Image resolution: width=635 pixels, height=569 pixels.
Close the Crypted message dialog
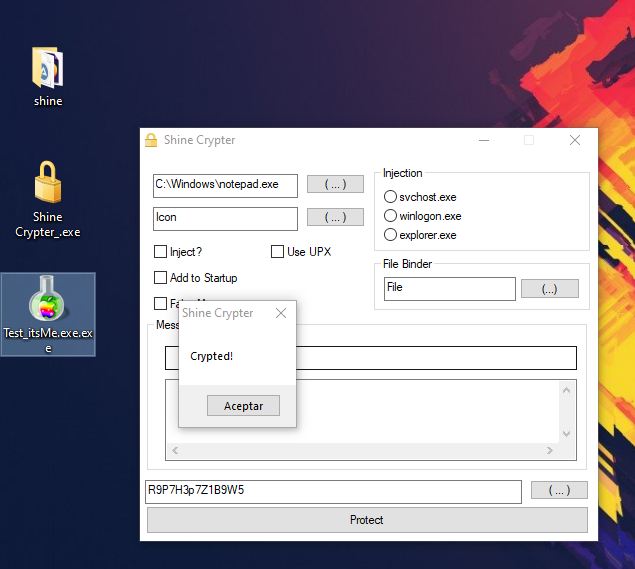click(281, 313)
